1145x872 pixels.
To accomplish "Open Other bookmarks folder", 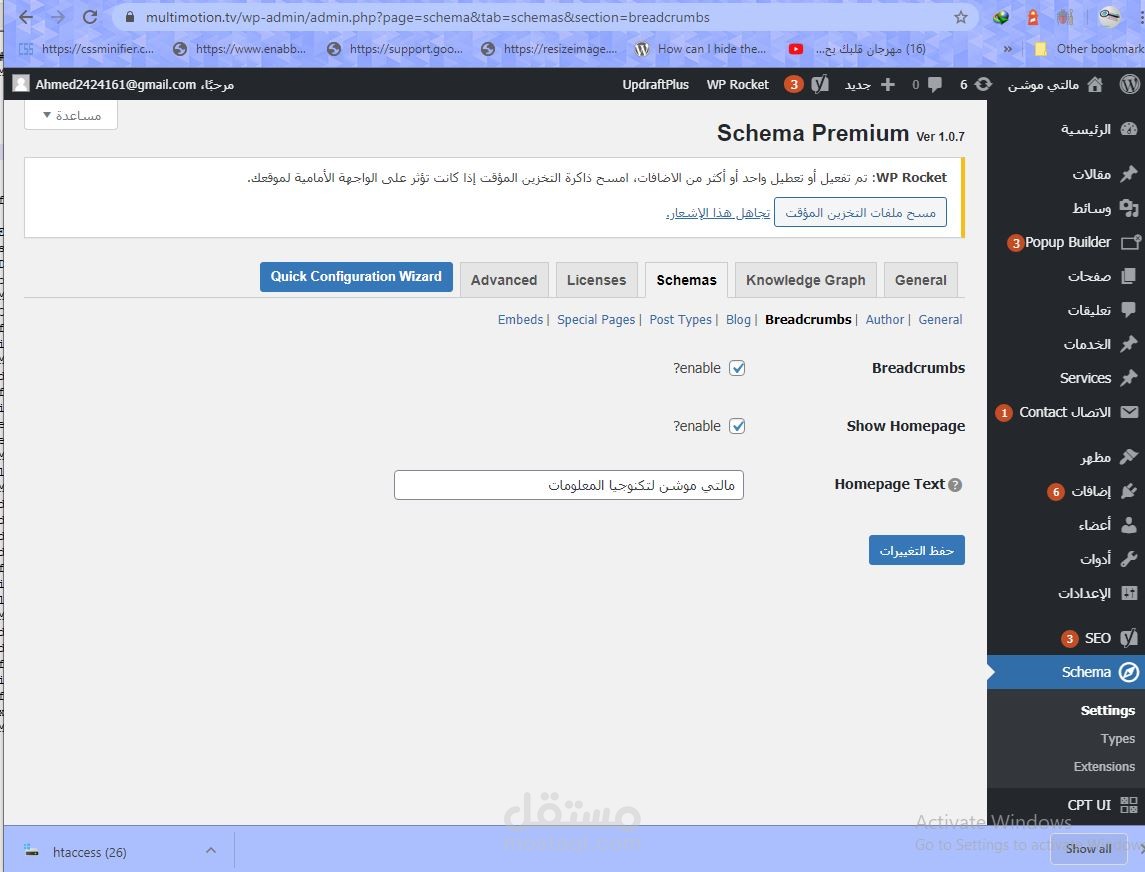I will click(x=1089, y=49).
